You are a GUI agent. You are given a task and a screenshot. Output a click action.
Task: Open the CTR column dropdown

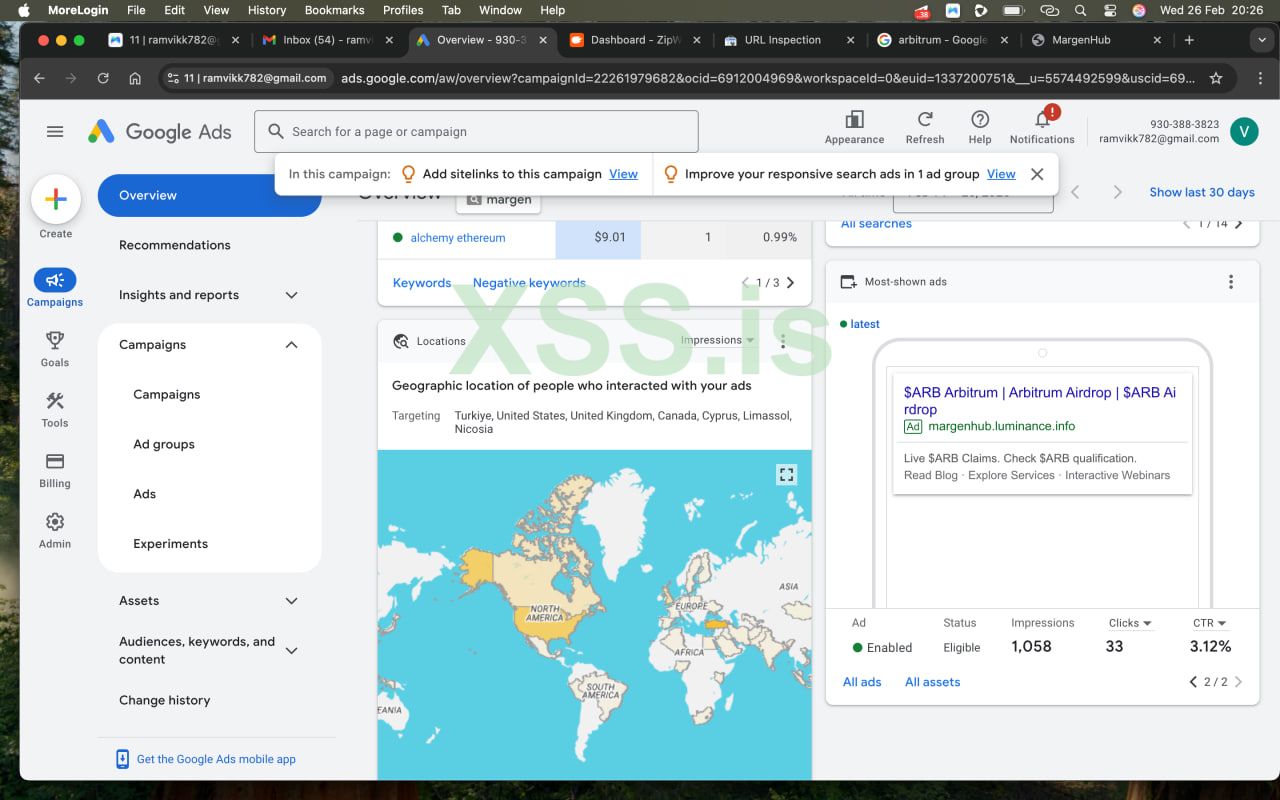pyautogui.click(x=1209, y=623)
